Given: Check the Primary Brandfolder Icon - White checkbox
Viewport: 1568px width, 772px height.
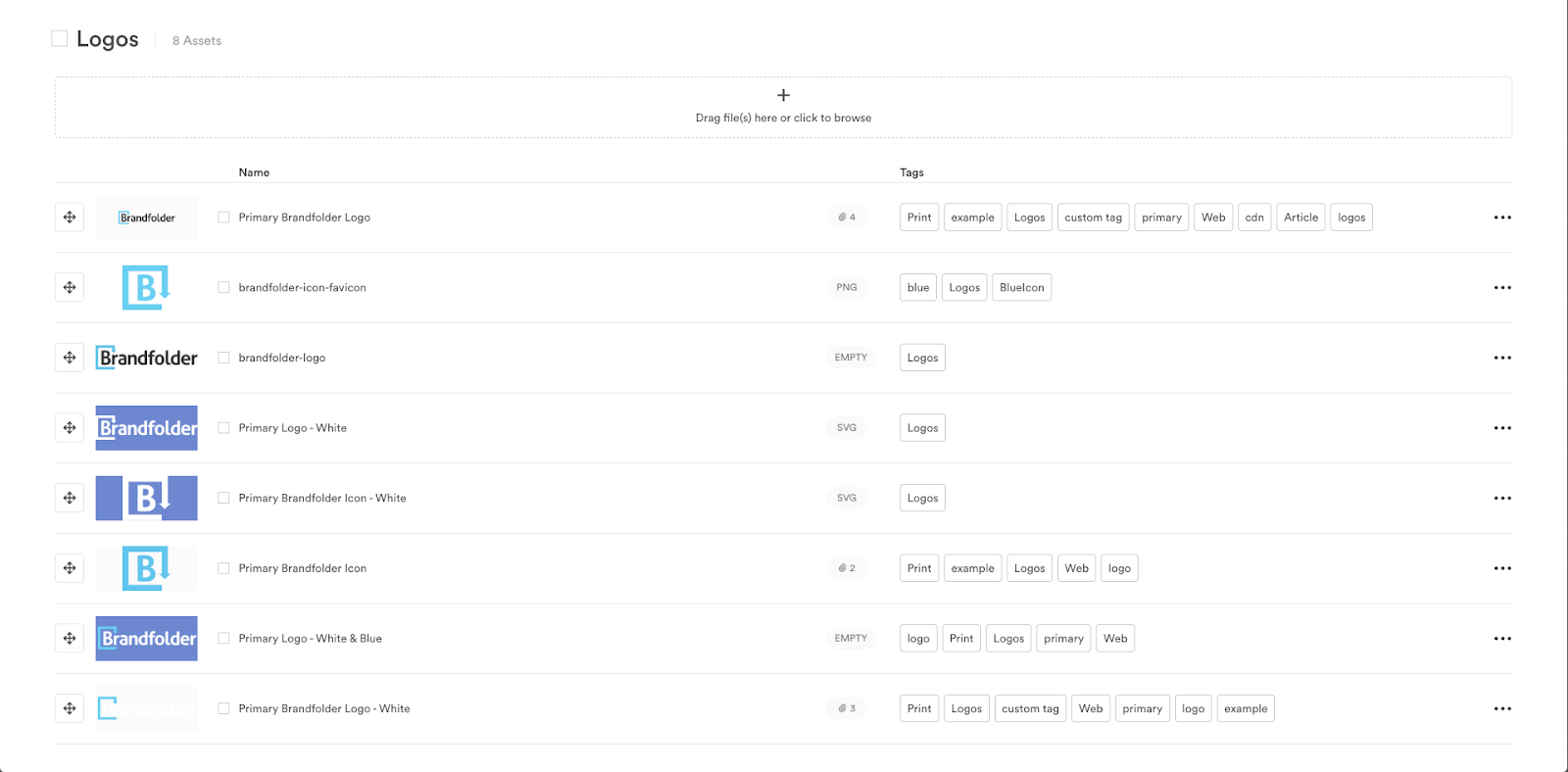Looking at the screenshot, I should coord(223,498).
